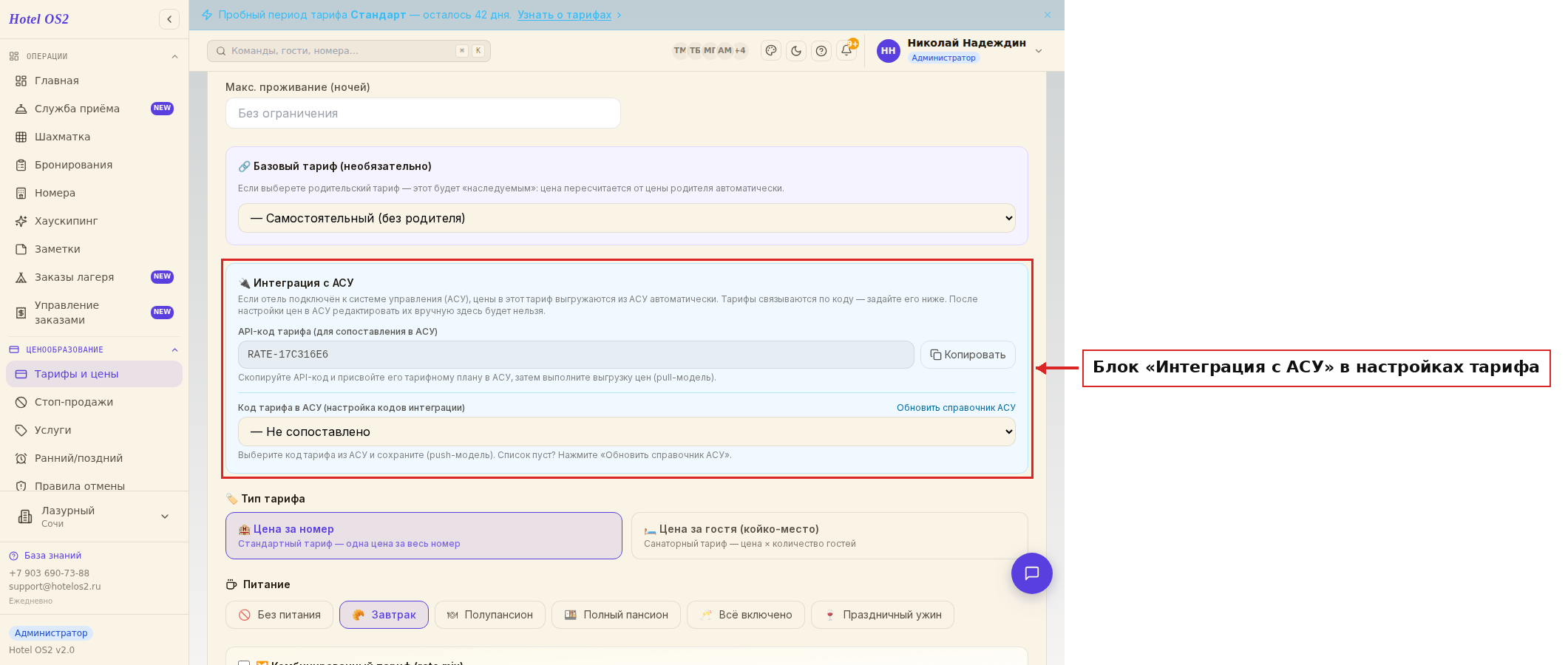Follow the Узнать о тарифах link
This screenshot has width=1568, height=665.
pyautogui.click(x=564, y=15)
